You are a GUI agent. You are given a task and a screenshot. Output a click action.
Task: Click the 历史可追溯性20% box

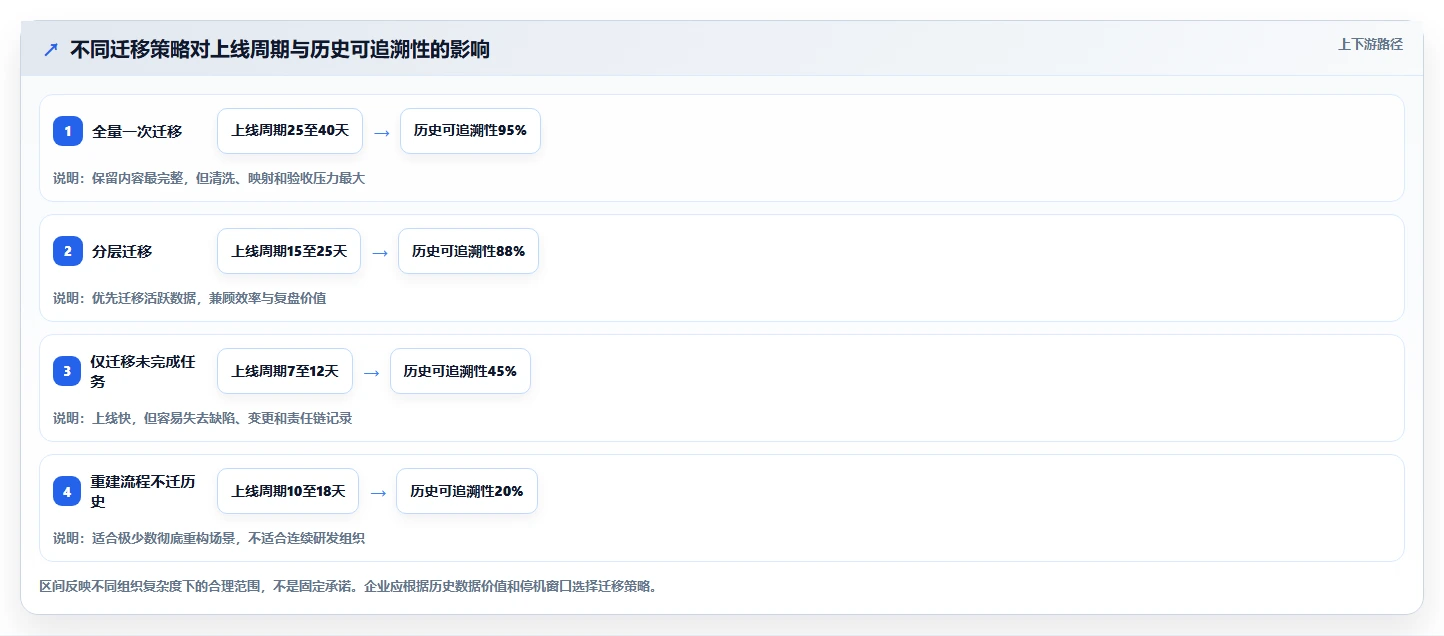(x=466, y=491)
